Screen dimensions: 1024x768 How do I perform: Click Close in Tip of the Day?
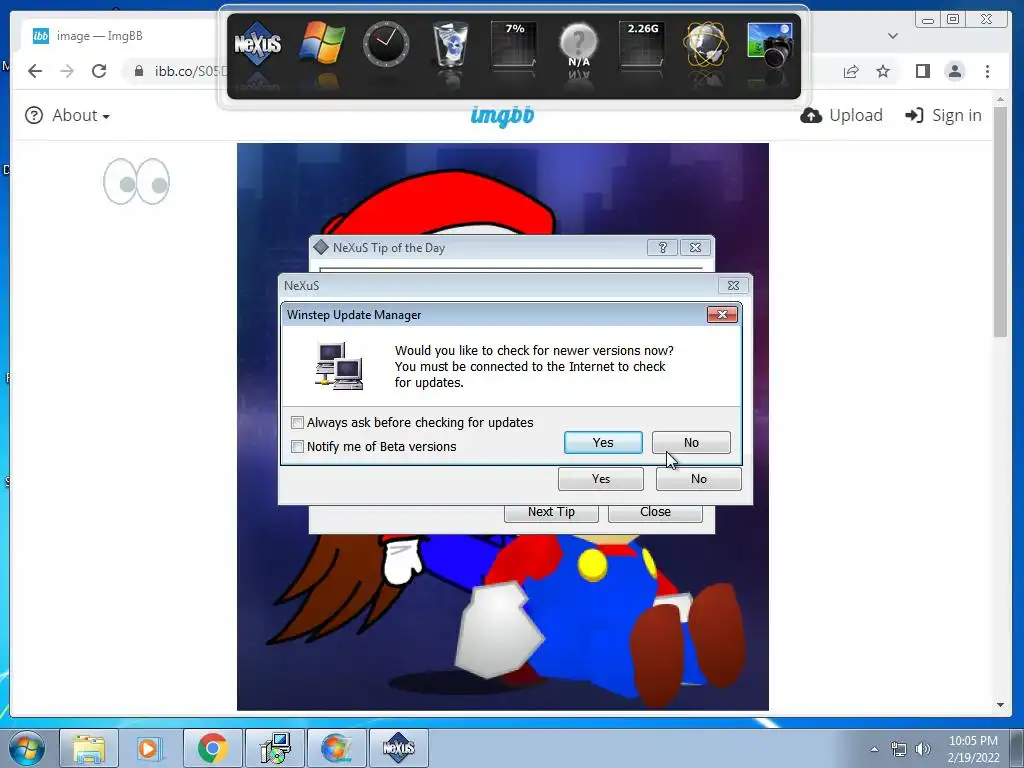coord(655,512)
